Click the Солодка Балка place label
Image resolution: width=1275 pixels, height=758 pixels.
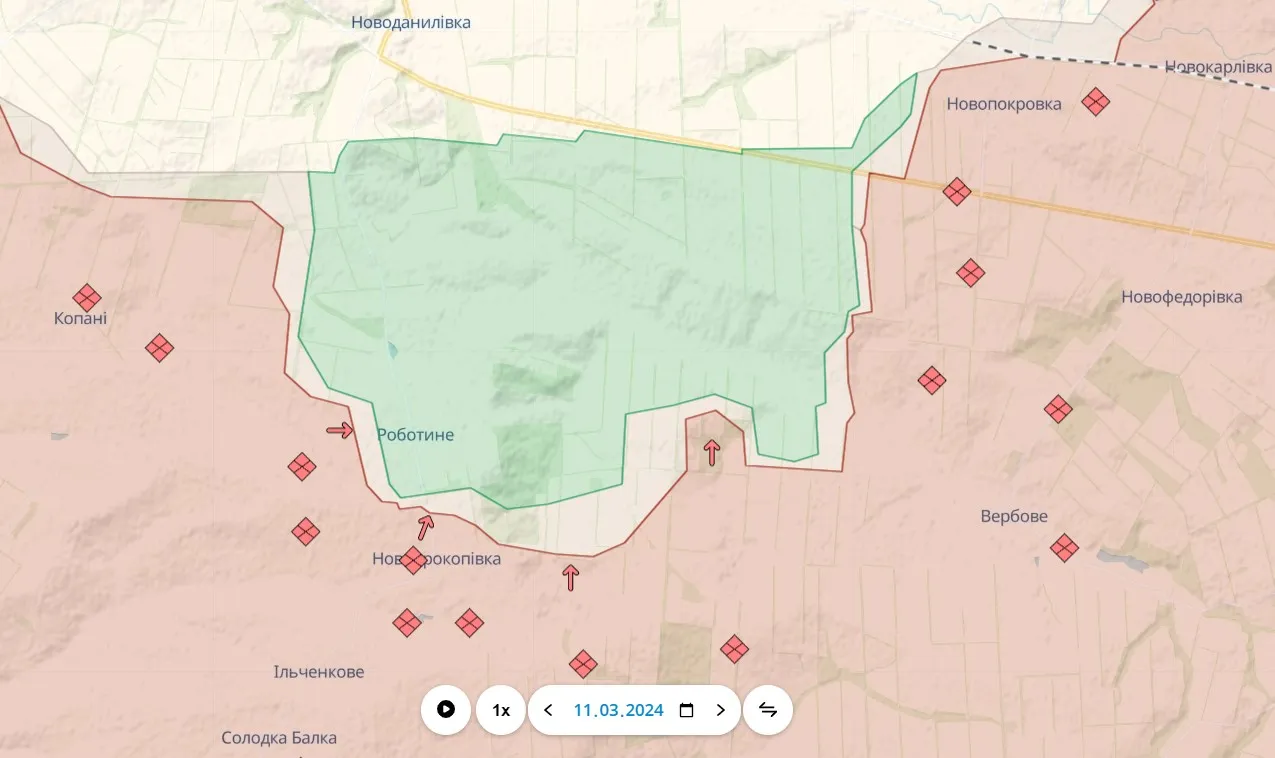coord(279,738)
